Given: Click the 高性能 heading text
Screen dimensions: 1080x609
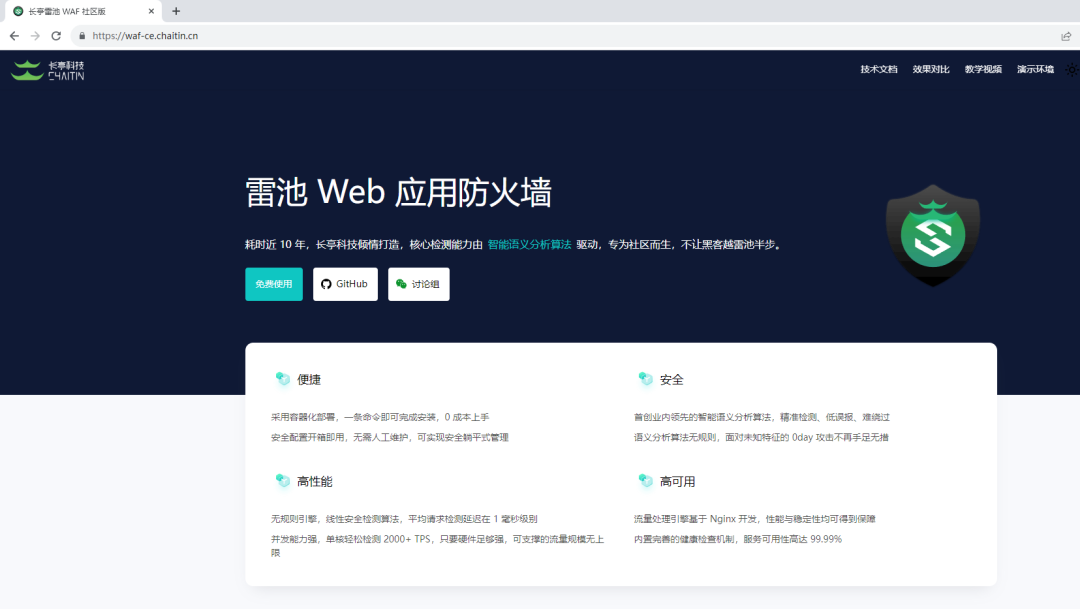Looking at the screenshot, I should [x=315, y=482].
